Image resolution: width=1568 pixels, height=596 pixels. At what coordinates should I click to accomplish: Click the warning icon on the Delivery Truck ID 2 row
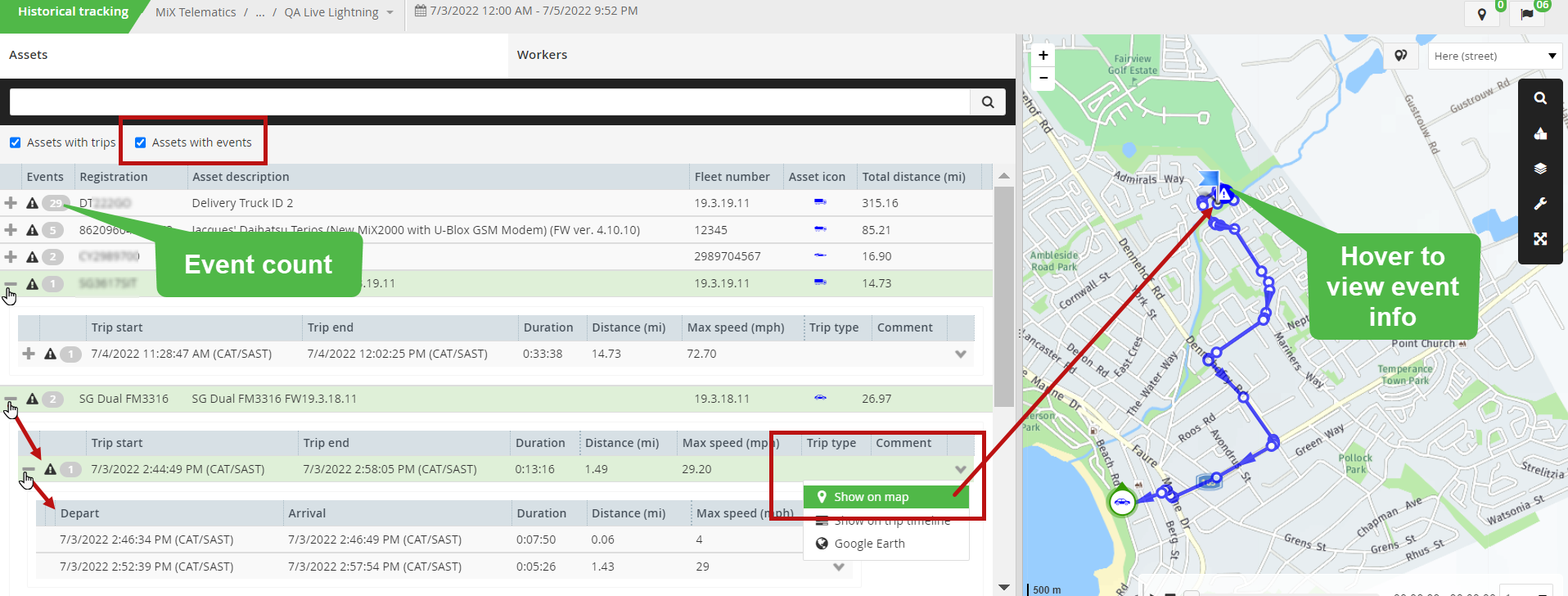(32, 203)
